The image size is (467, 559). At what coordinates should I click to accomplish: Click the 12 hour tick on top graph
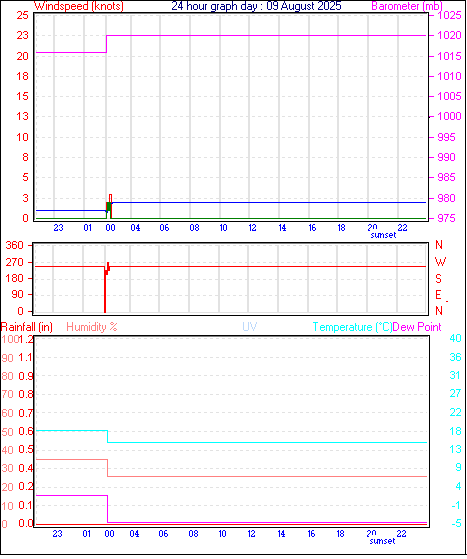pos(252,227)
